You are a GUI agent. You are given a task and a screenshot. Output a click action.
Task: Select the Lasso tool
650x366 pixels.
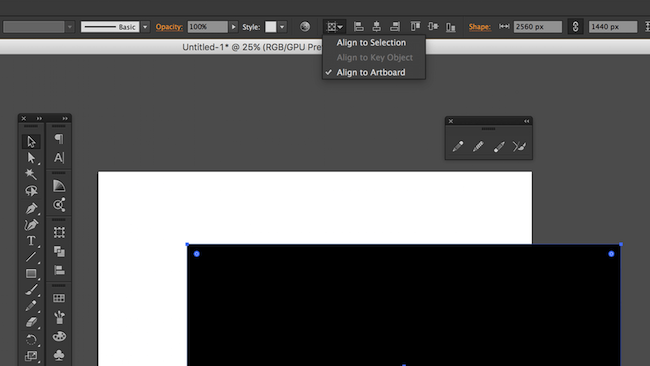31,191
